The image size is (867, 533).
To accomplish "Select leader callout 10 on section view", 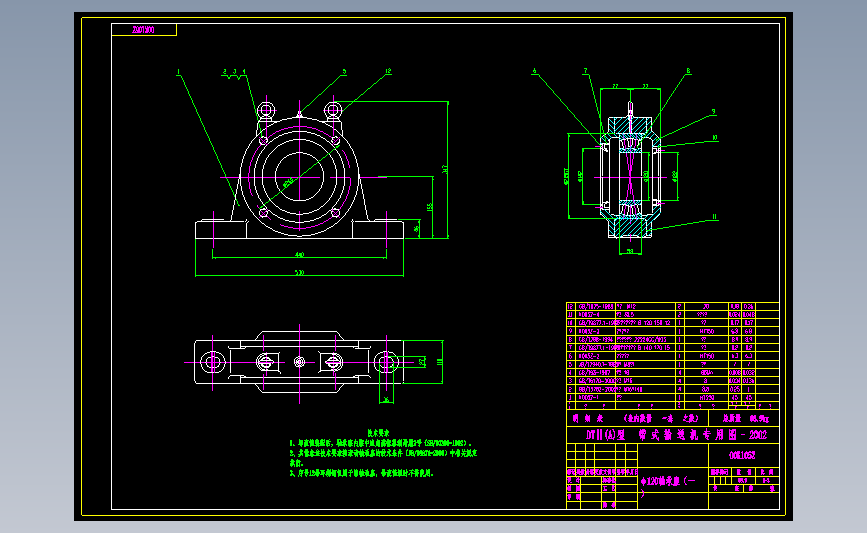I will [715, 138].
